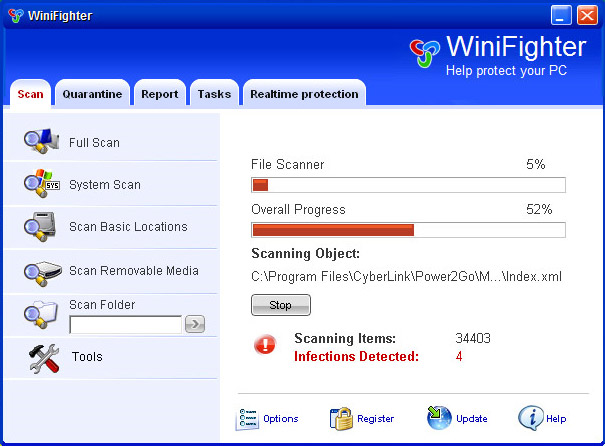Viewport: 605px width, 446px height.
Task: Open the Help link
Action: [556, 419]
